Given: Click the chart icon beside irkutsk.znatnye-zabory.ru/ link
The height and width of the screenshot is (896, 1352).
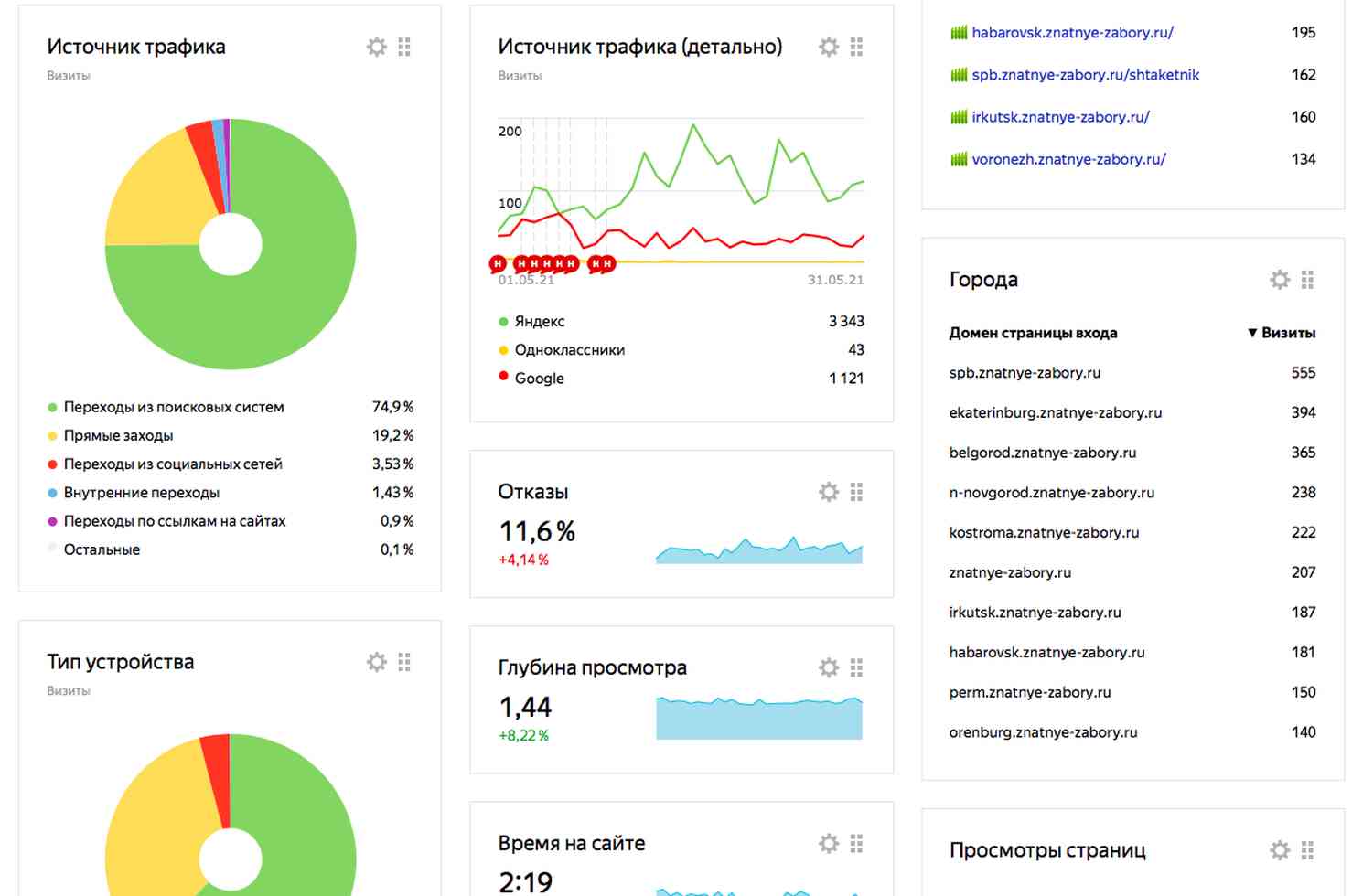Looking at the screenshot, I should [x=958, y=117].
